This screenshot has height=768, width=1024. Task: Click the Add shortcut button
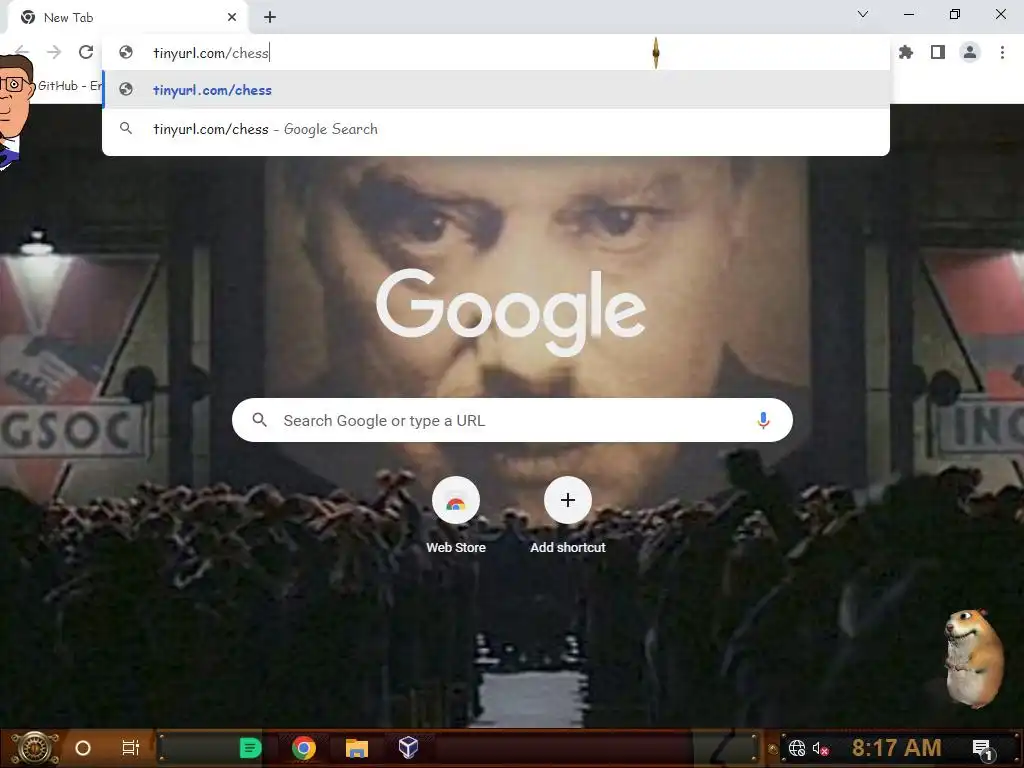568,516
